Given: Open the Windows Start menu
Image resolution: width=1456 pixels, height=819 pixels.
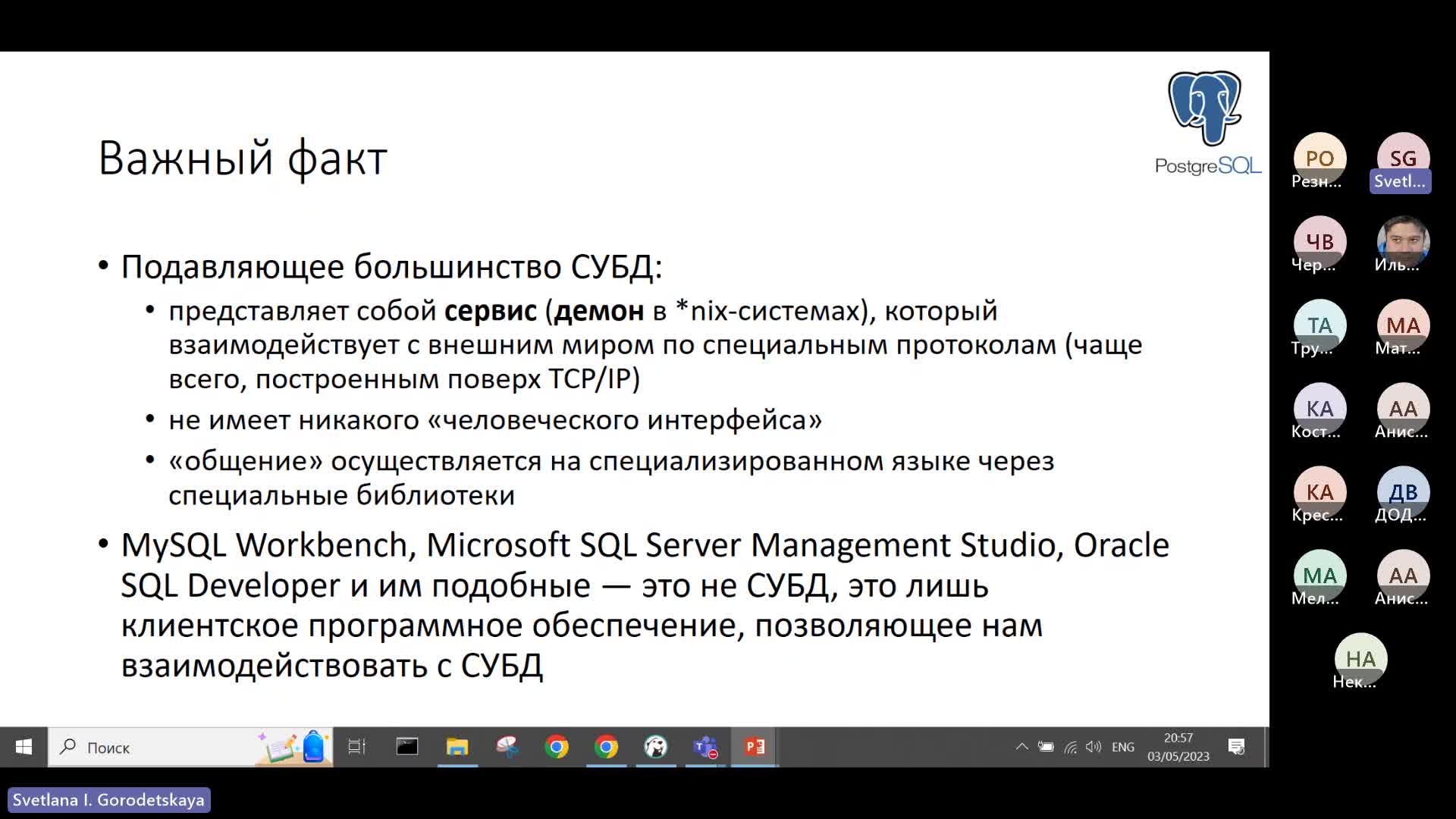Looking at the screenshot, I should coord(24,747).
